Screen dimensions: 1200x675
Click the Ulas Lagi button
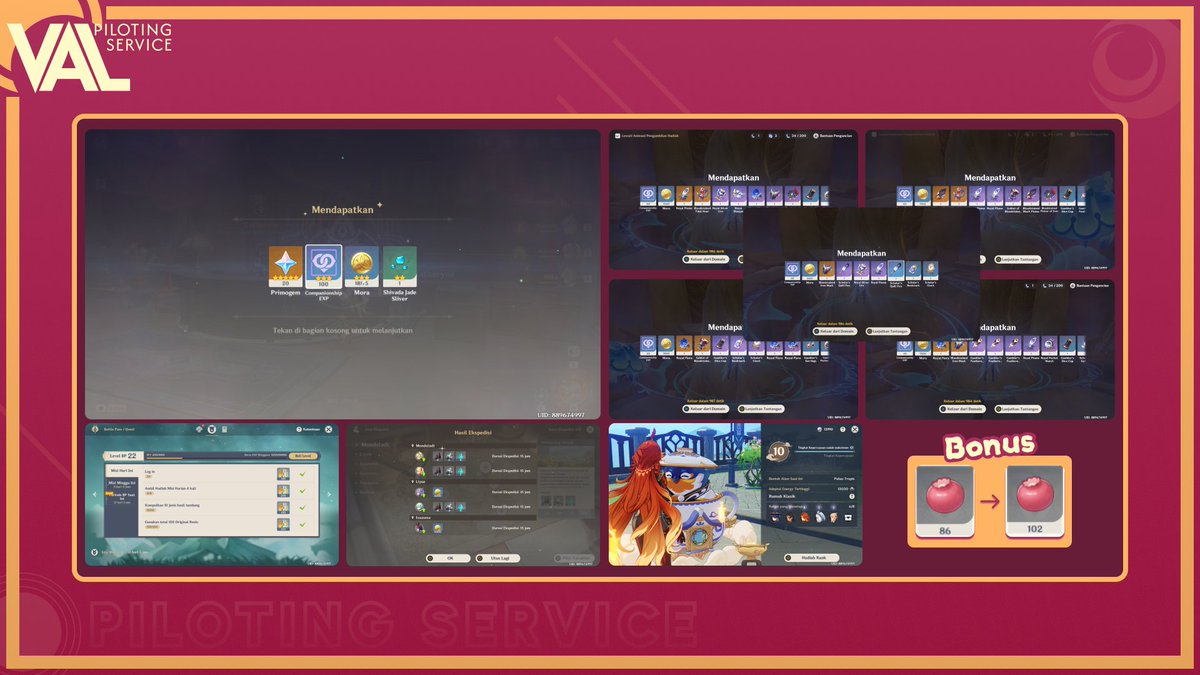tap(498, 558)
